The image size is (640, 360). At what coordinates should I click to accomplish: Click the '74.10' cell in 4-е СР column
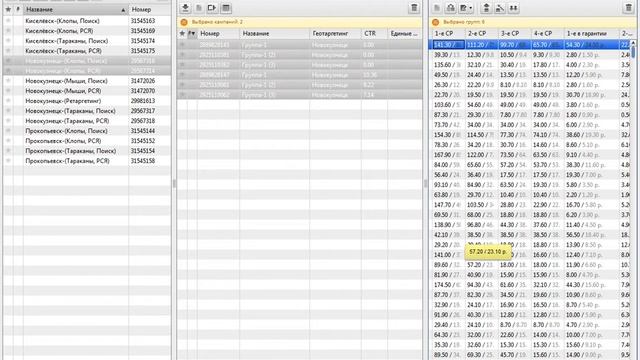(548, 135)
